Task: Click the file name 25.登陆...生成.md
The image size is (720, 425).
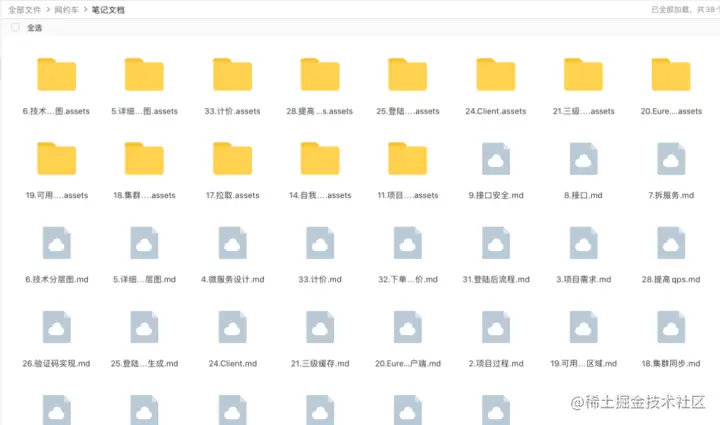Action: pos(144,363)
